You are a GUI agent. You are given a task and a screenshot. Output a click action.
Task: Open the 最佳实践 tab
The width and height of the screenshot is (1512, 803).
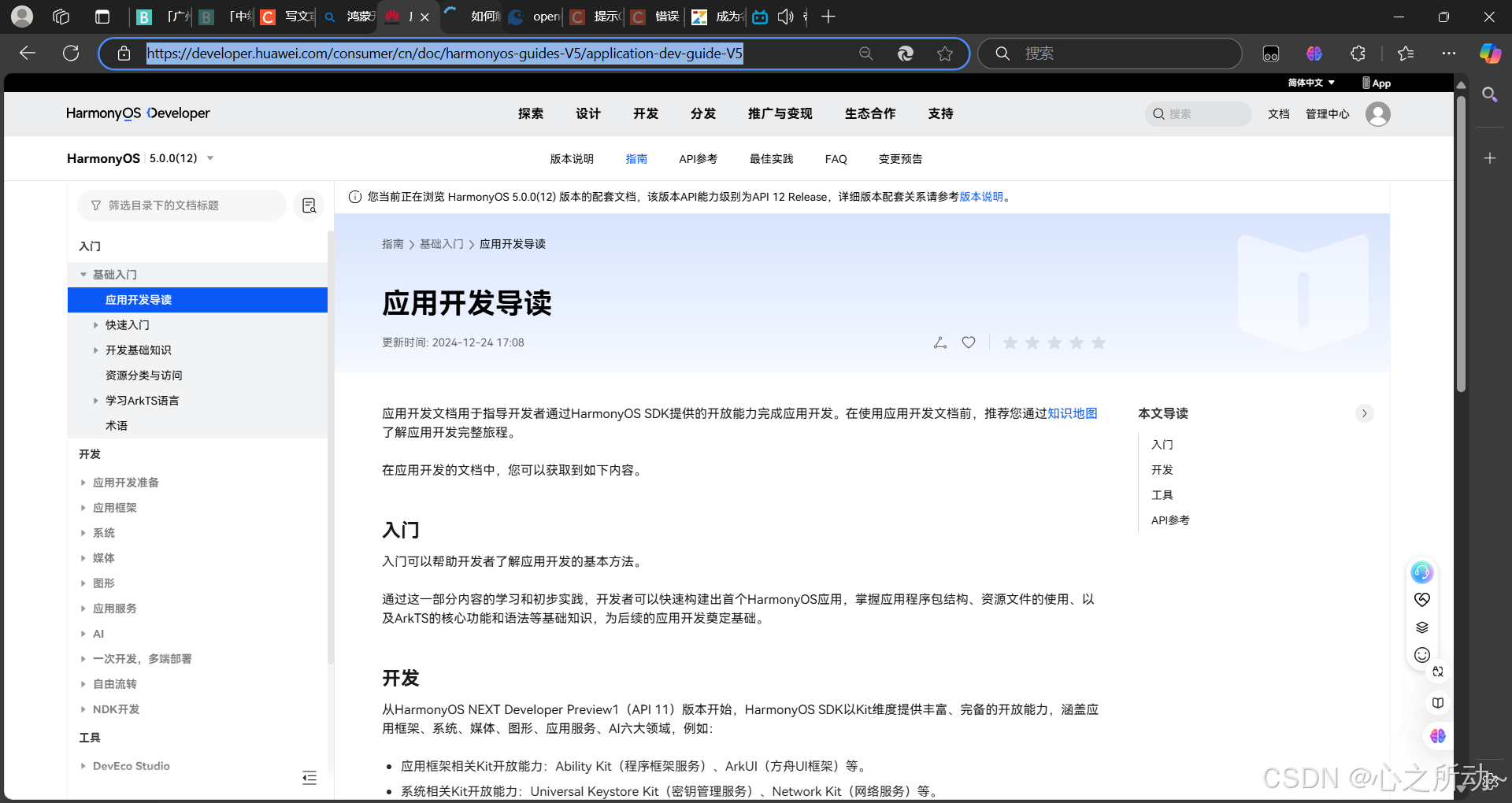(772, 159)
